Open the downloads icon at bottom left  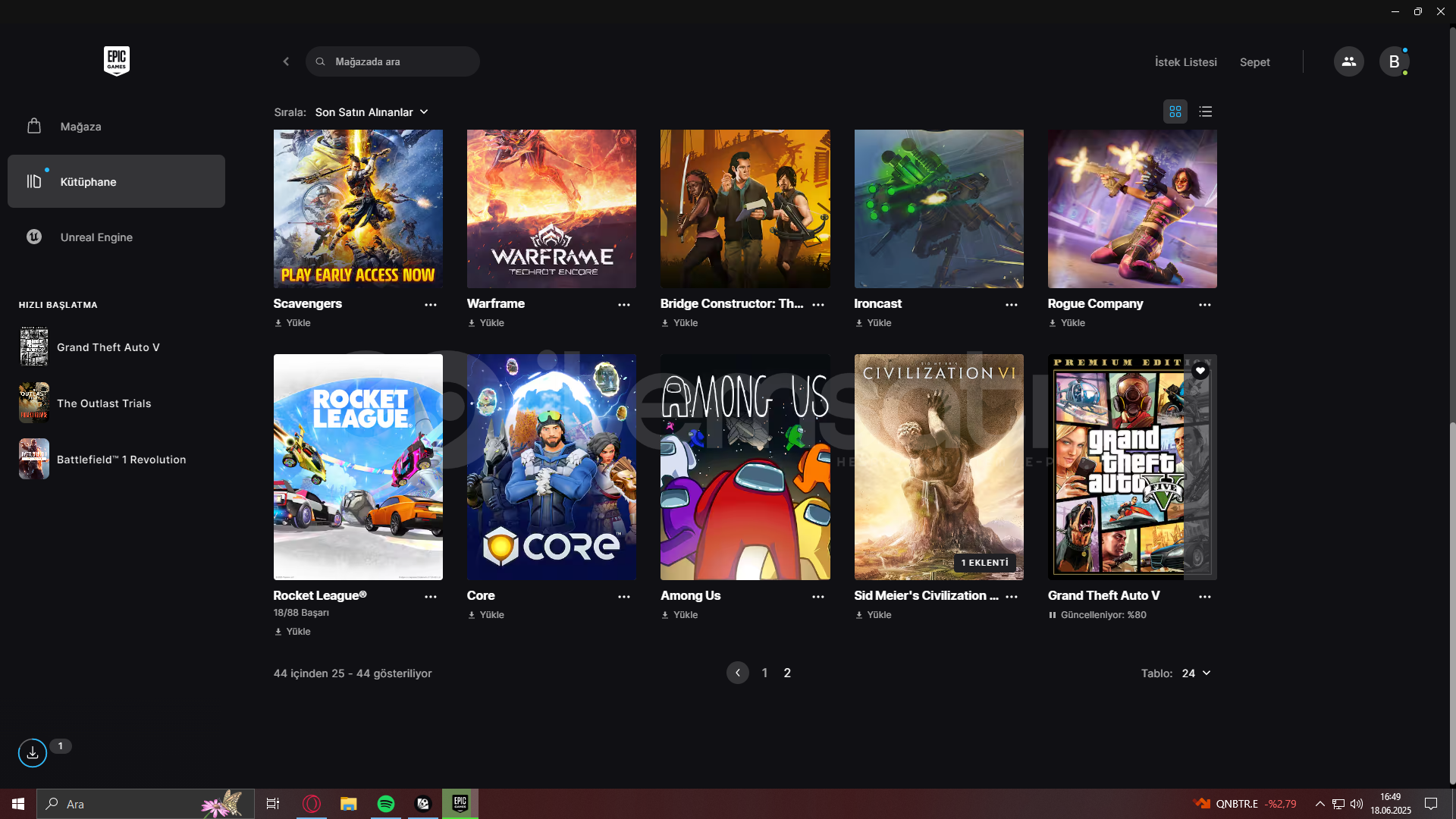tap(33, 753)
